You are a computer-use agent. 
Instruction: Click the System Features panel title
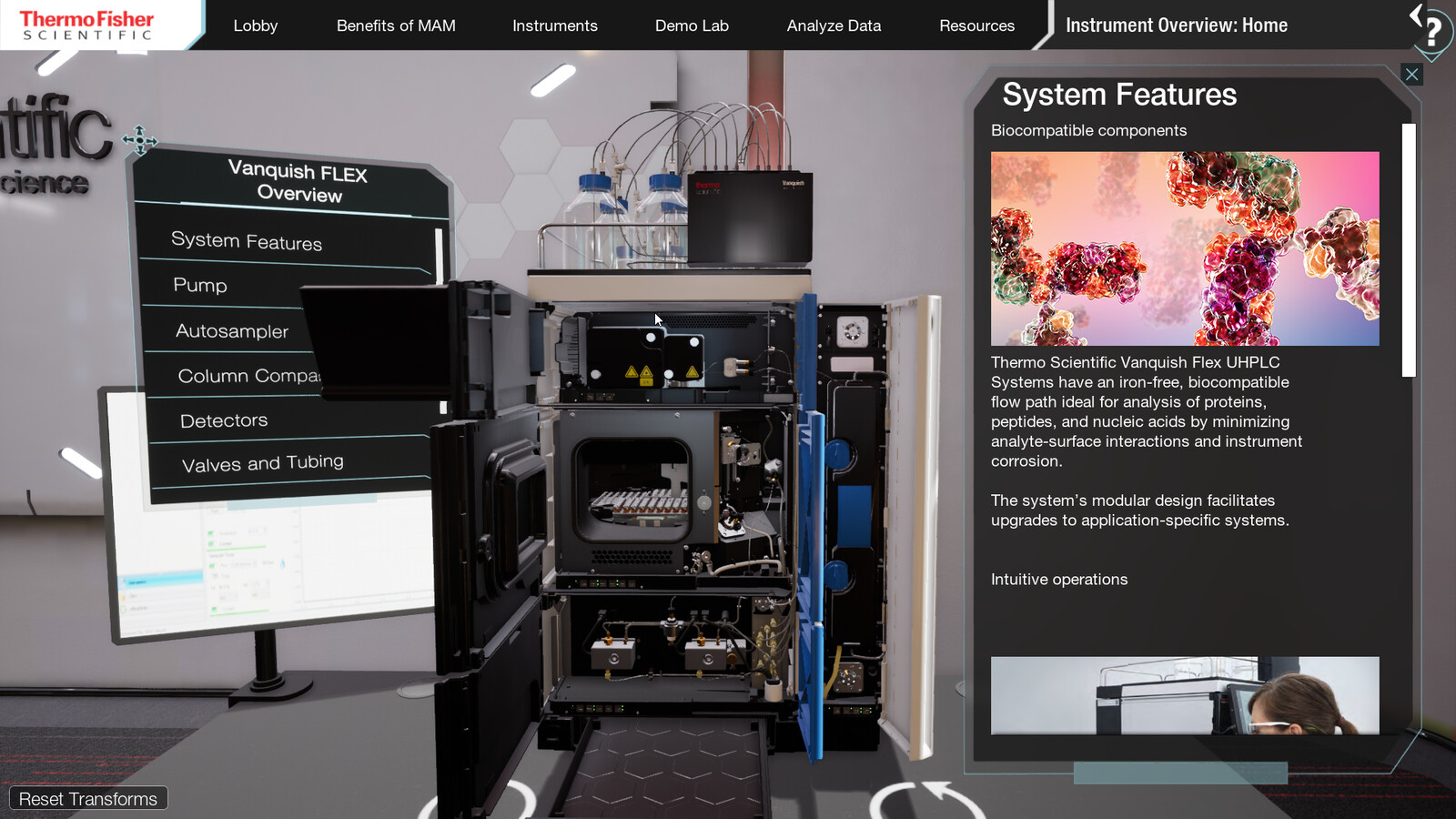tap(1119, 95)
